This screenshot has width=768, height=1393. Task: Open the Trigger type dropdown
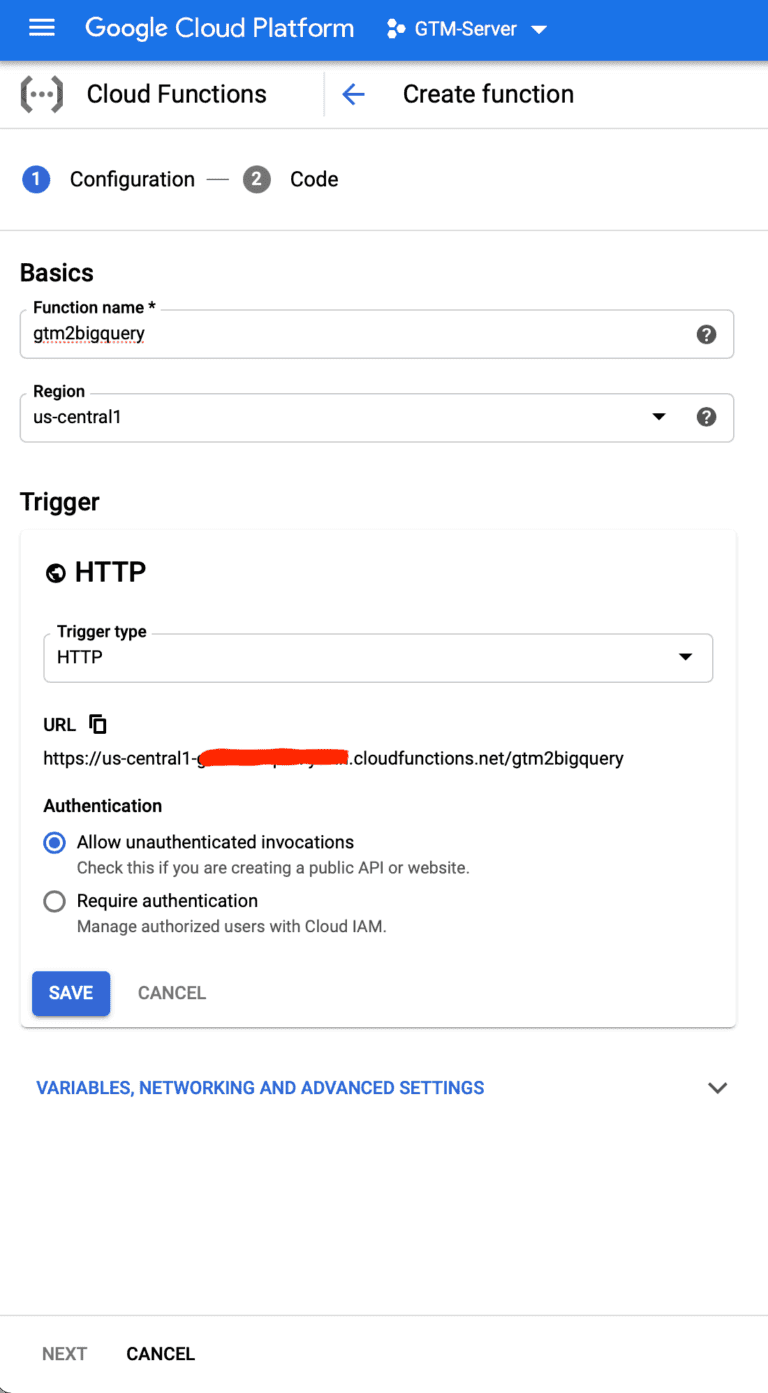pos(686,657)
